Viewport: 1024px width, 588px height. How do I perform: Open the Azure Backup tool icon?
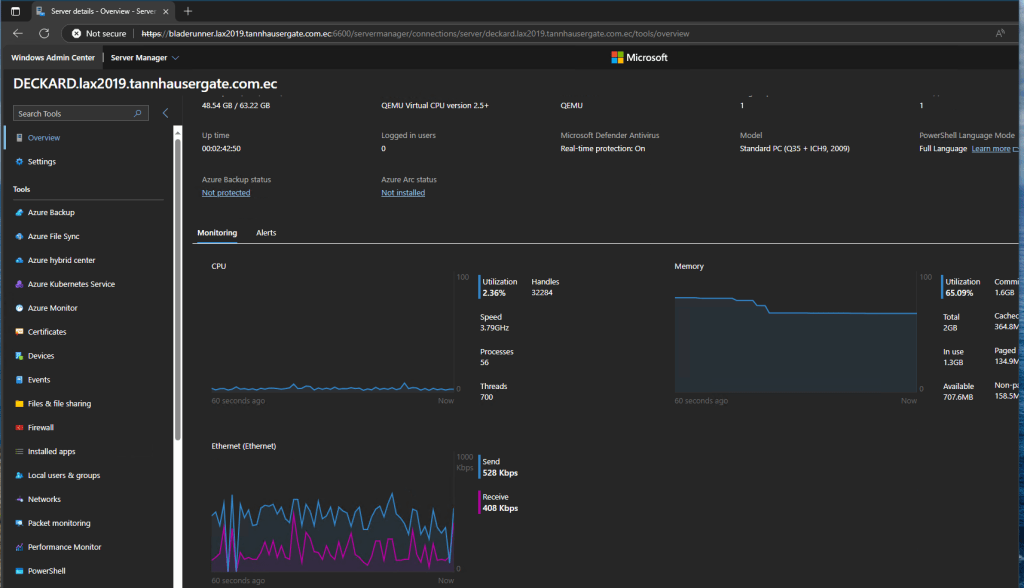tap(19, 213)
